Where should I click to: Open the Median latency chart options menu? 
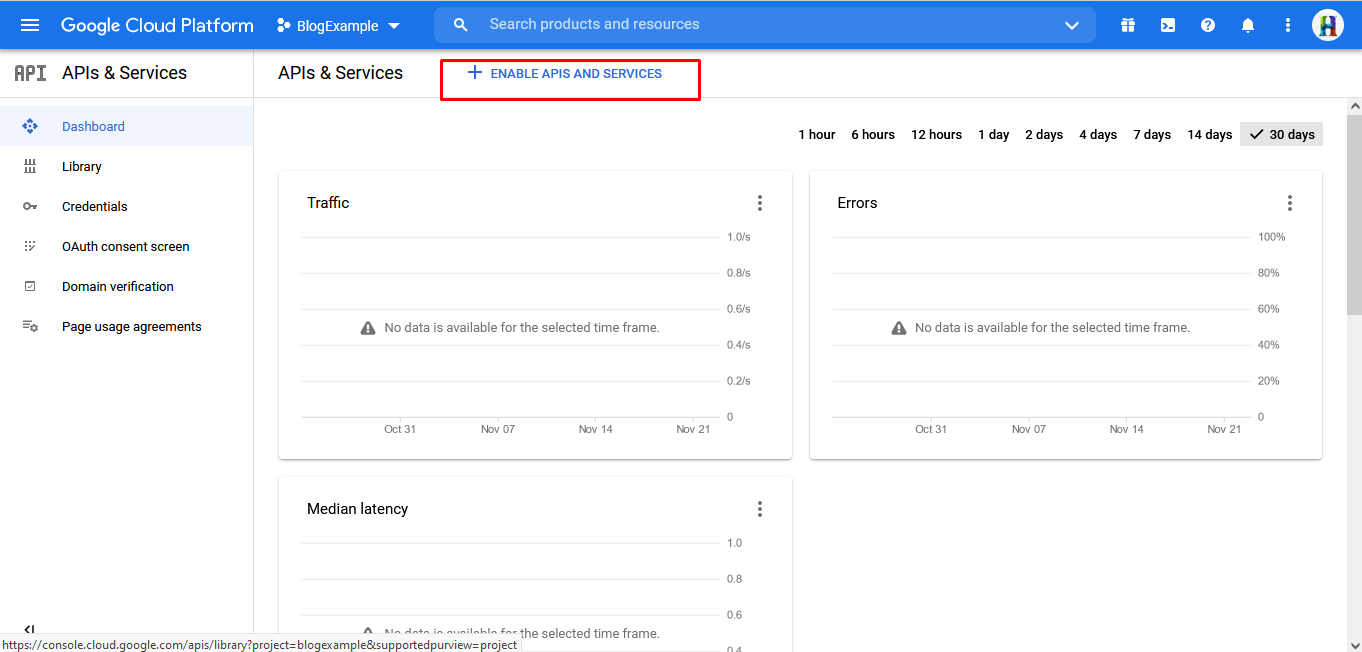(x=760, y=509)
